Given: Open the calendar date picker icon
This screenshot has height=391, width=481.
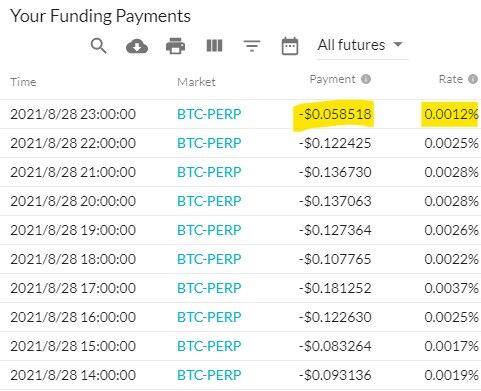Looking at the screenshot, I should click(x=290, y=46).
